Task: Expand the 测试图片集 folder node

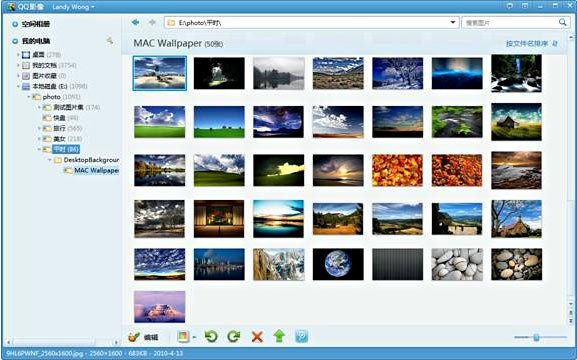Action: [x=39, y=107]
